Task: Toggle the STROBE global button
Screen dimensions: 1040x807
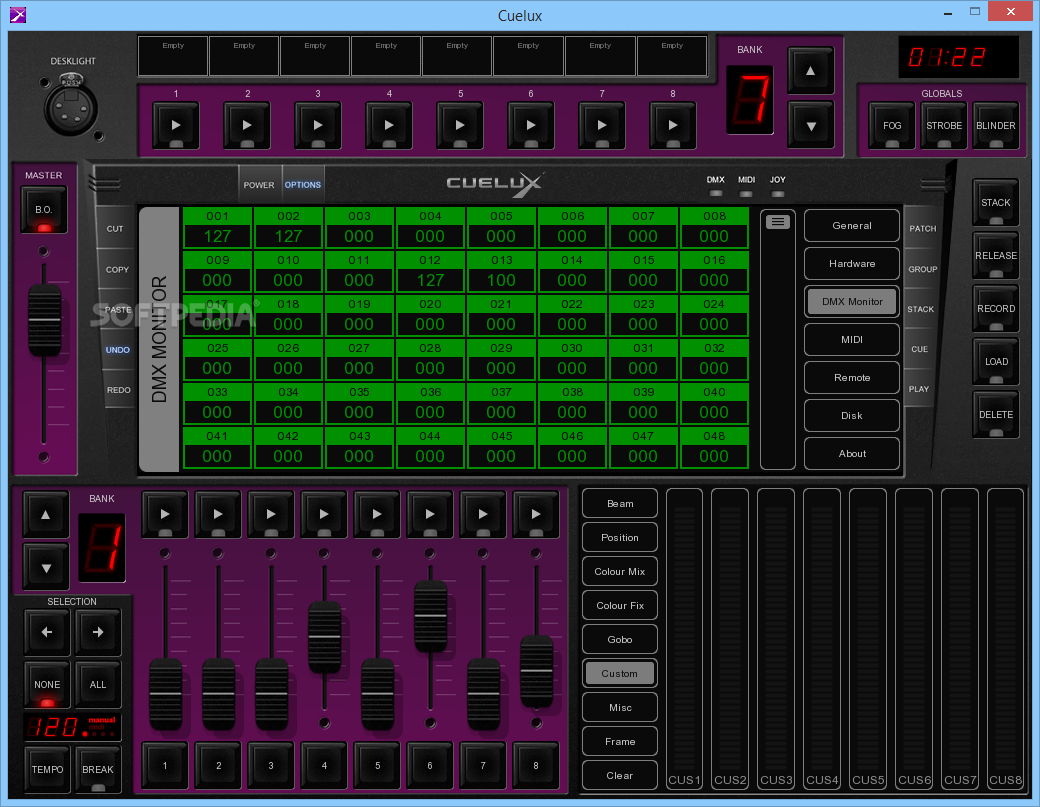Action: point(944,125)
